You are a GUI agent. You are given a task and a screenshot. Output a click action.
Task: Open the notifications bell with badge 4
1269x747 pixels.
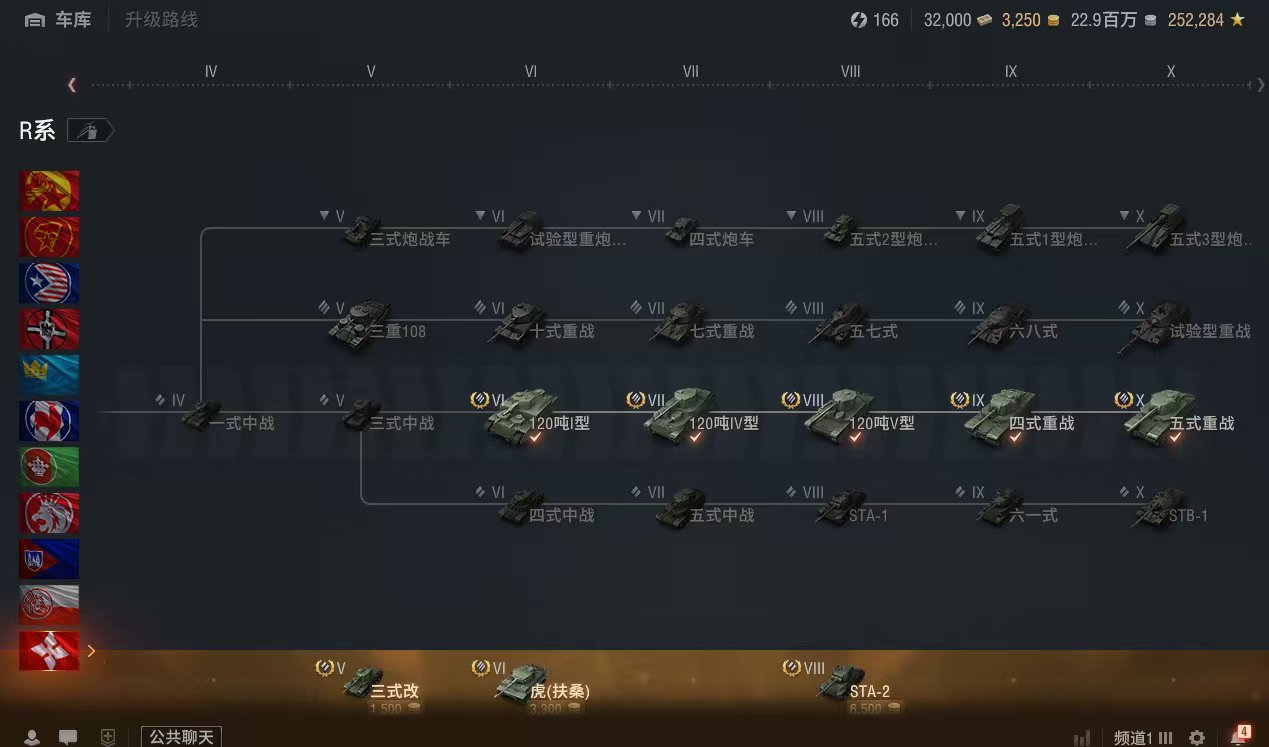tap(1239, 736)
